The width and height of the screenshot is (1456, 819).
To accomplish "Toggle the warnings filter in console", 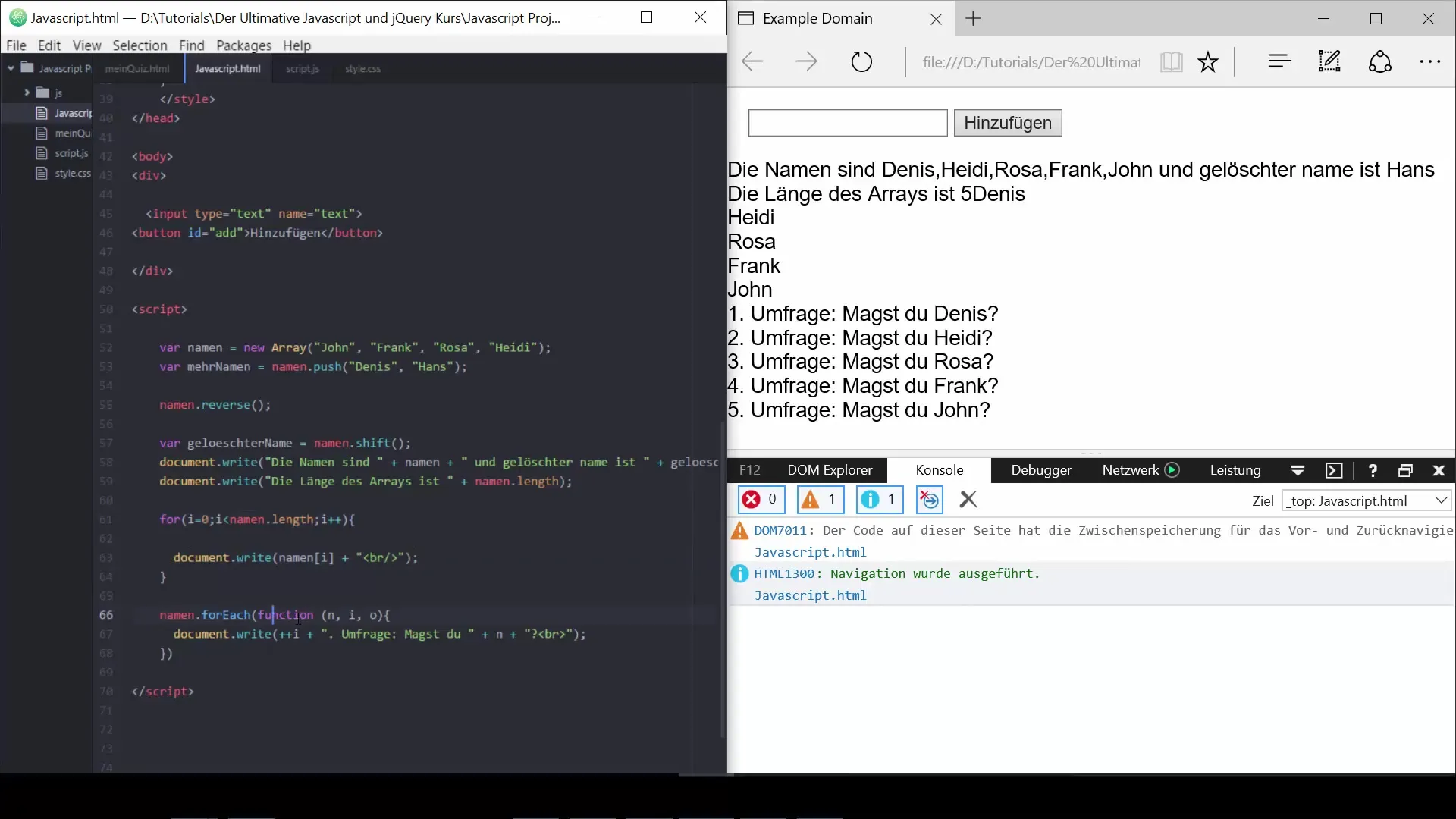I will pyautogui.click(x=821, y=500).
